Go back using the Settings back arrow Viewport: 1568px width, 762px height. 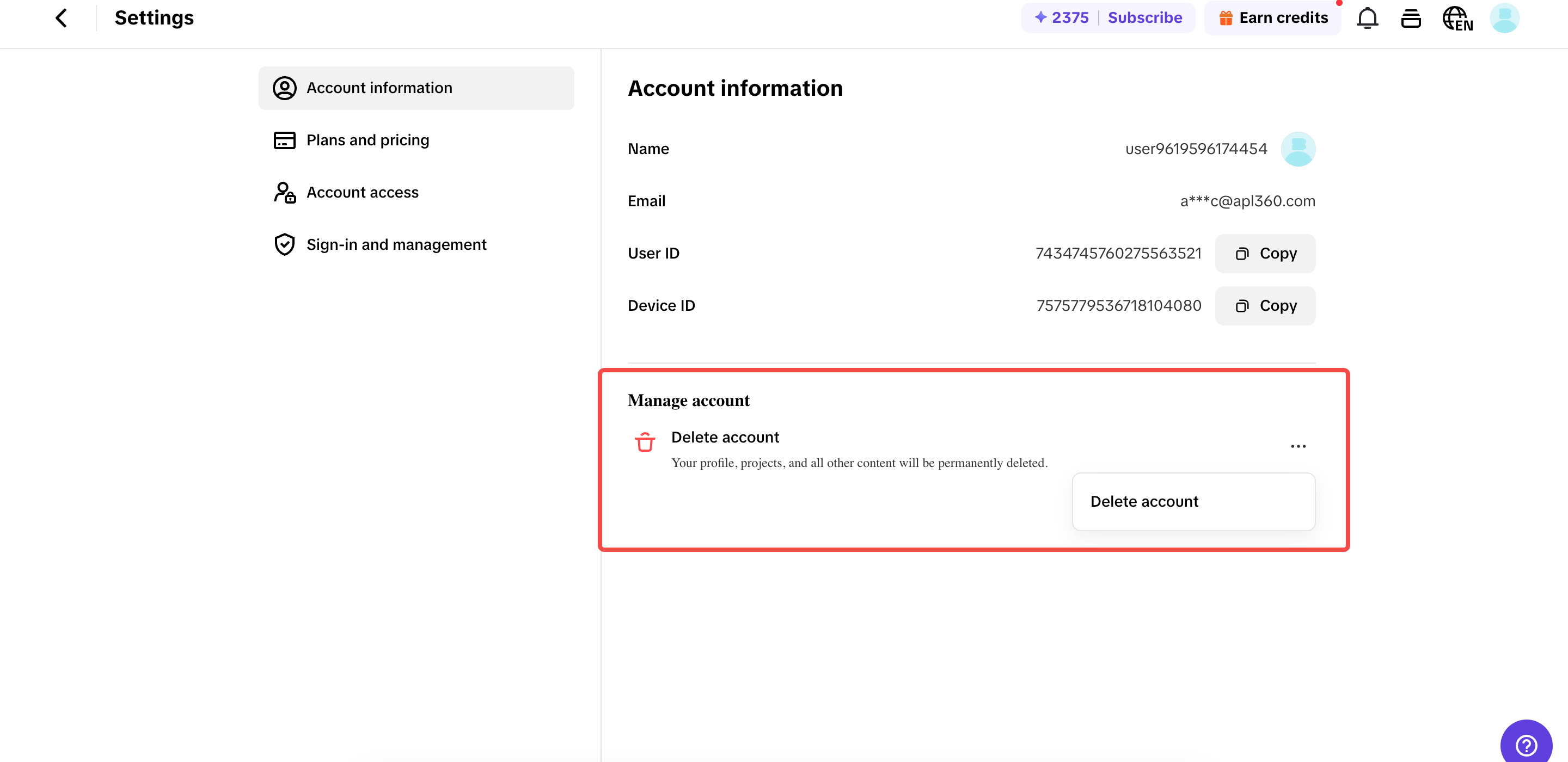(62, 17)
